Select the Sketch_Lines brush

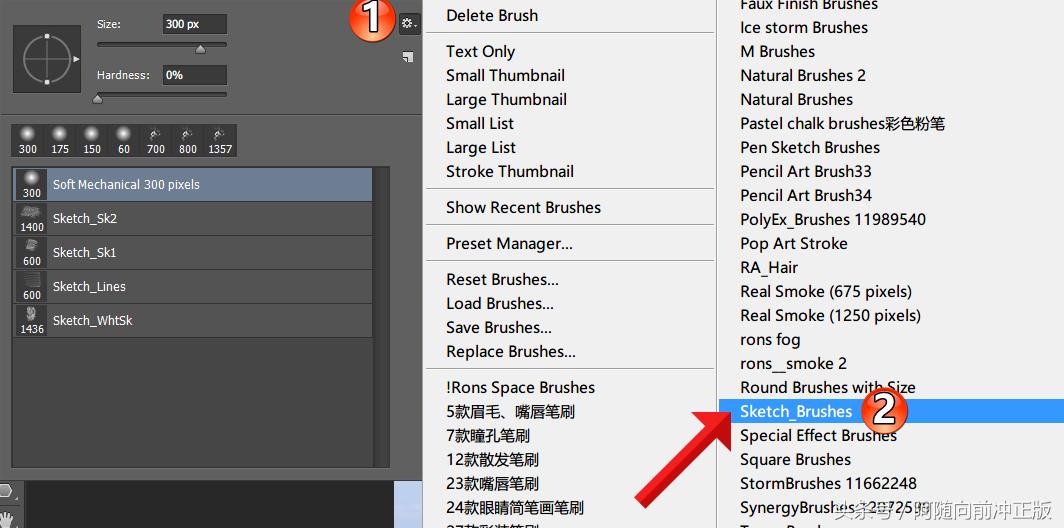point(193,286)
